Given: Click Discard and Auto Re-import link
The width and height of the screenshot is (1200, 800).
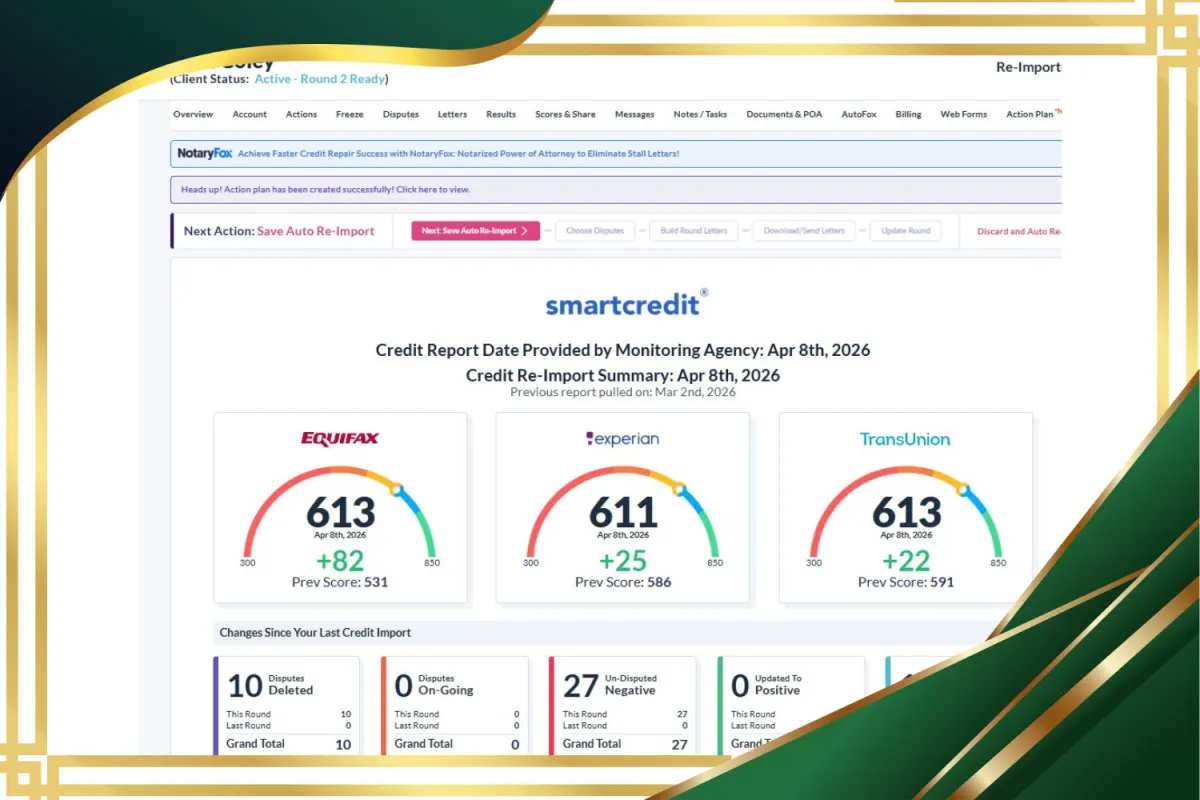Looking at the screenshot, I should click(1018, 231).
